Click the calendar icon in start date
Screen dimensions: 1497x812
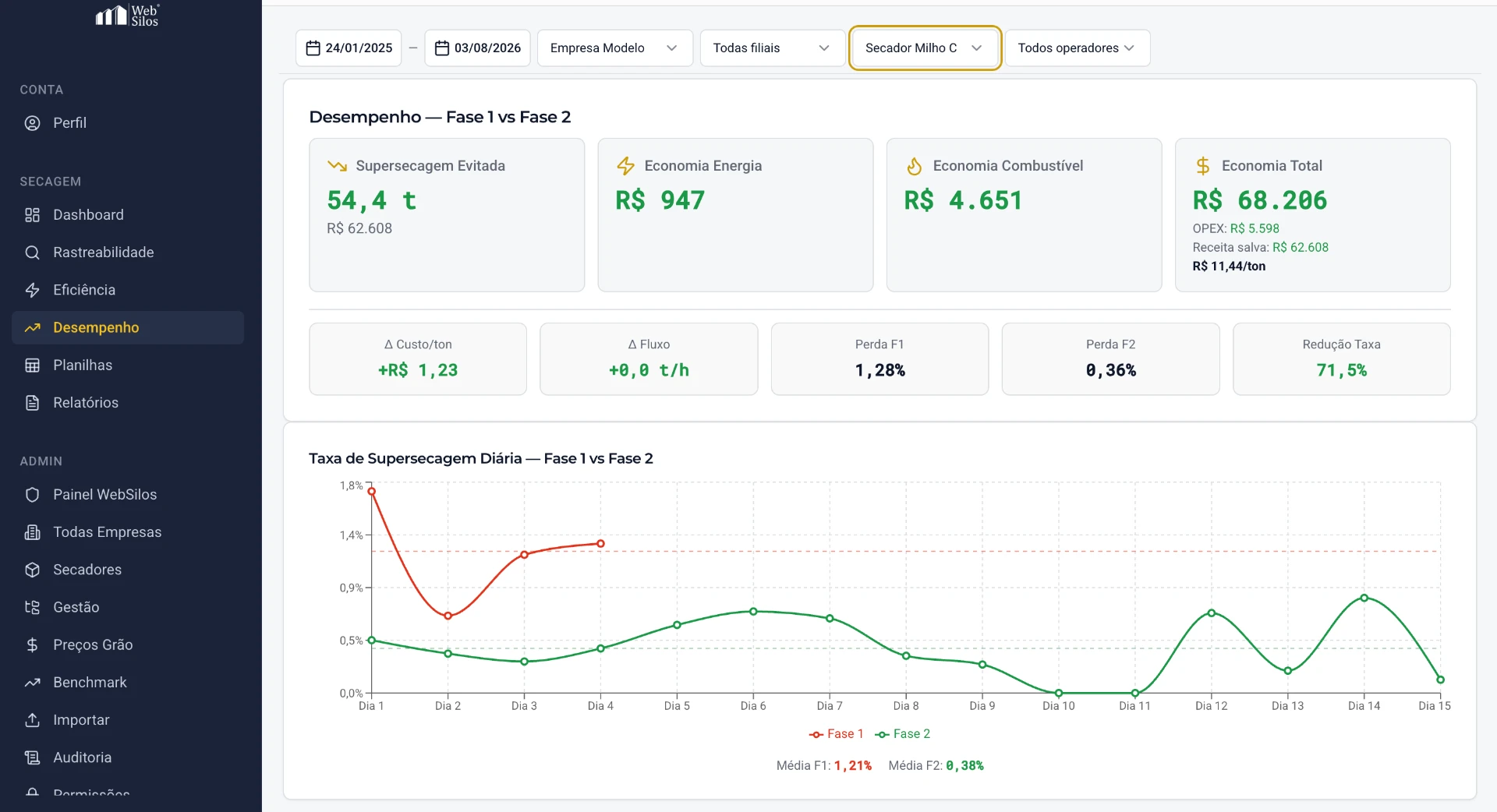tap(313, 48)
